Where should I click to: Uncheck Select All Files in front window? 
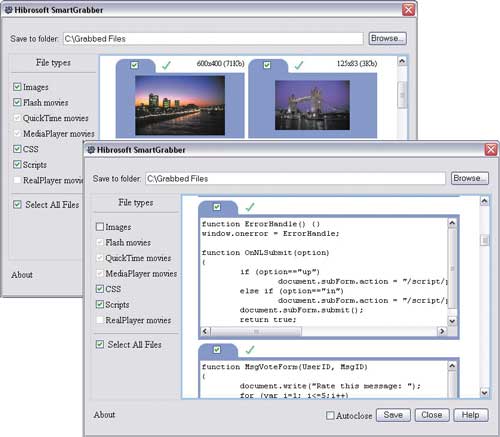[x=100, y=344]
